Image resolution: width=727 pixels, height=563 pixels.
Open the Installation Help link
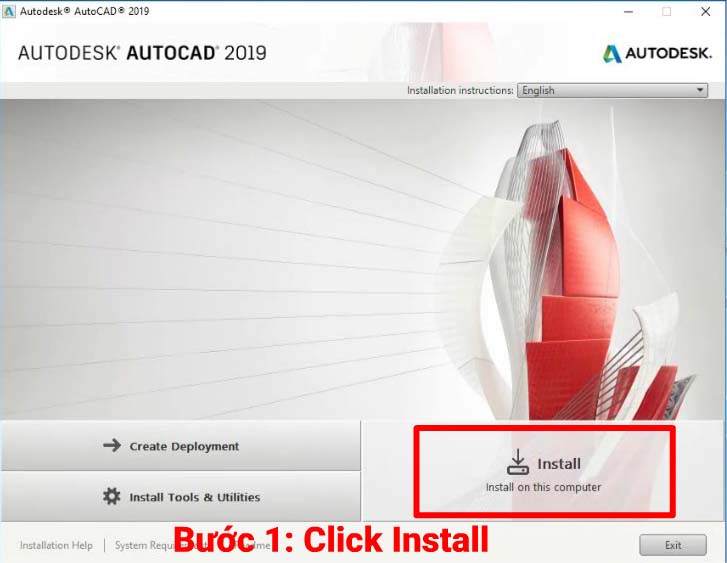[56, 545]
